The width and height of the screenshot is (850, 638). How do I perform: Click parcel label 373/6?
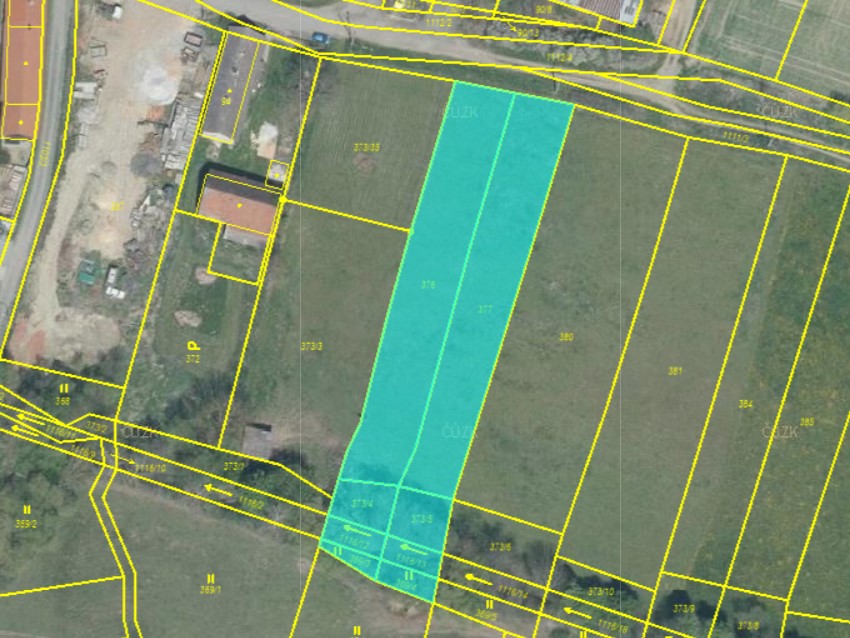click(500, 547)
